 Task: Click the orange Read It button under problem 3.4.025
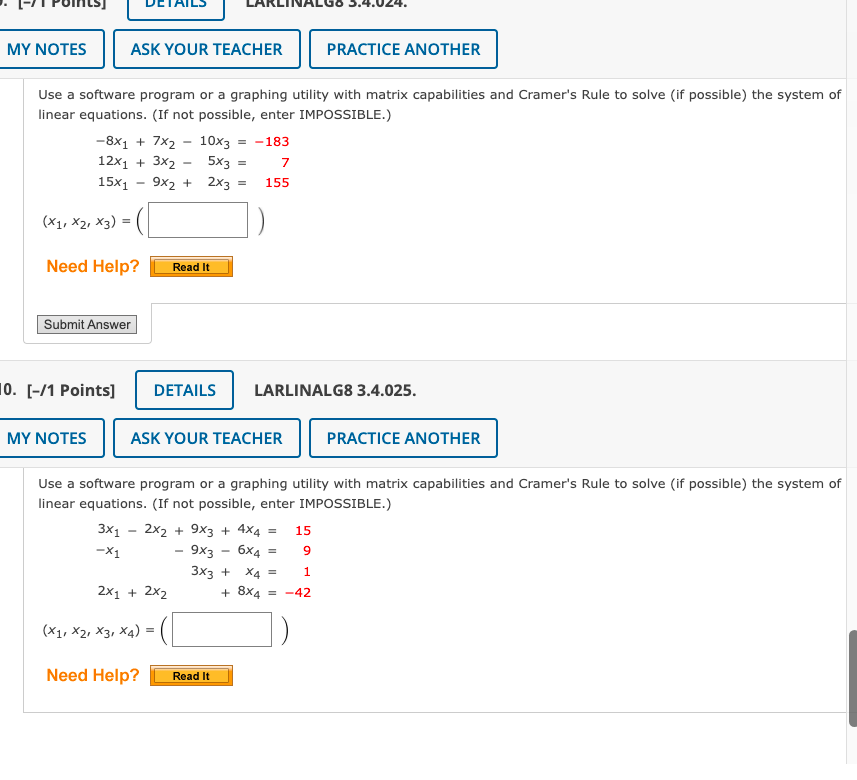tap(191, 675)
